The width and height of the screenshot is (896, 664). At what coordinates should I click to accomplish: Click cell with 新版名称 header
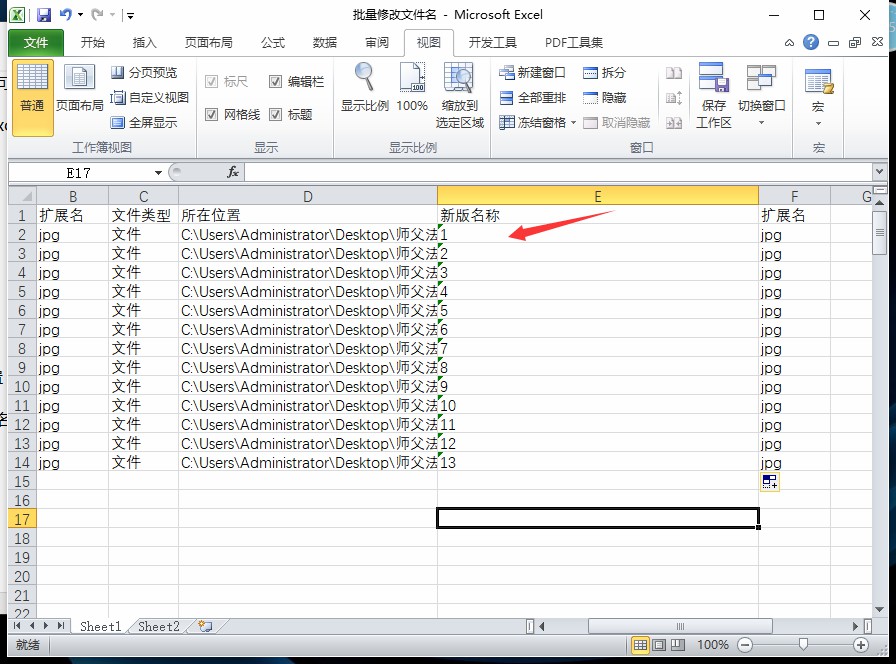[598, 215]
